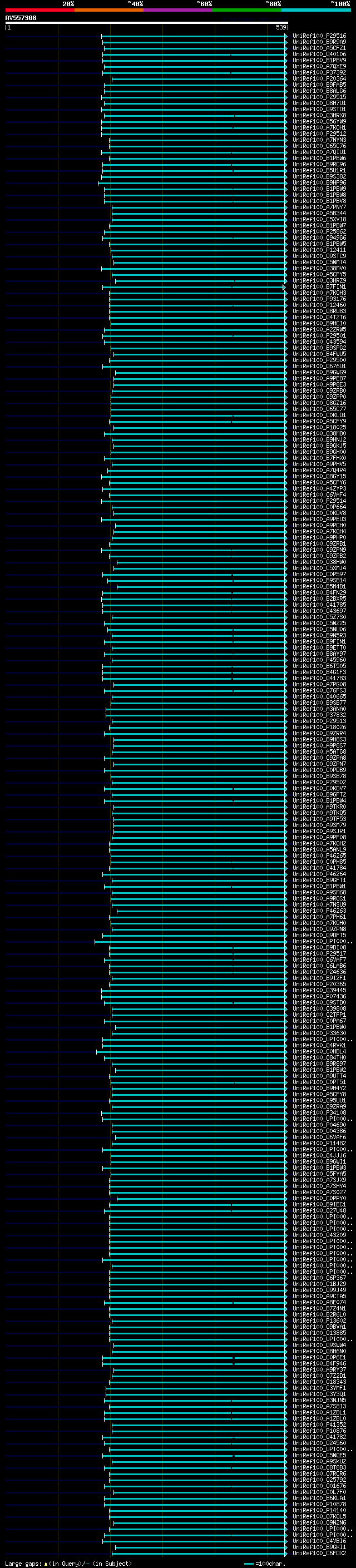The width and height of the screenshot is (356, 1568).
Task: Click the white query length bar
Action: click(x=147, y=22)
